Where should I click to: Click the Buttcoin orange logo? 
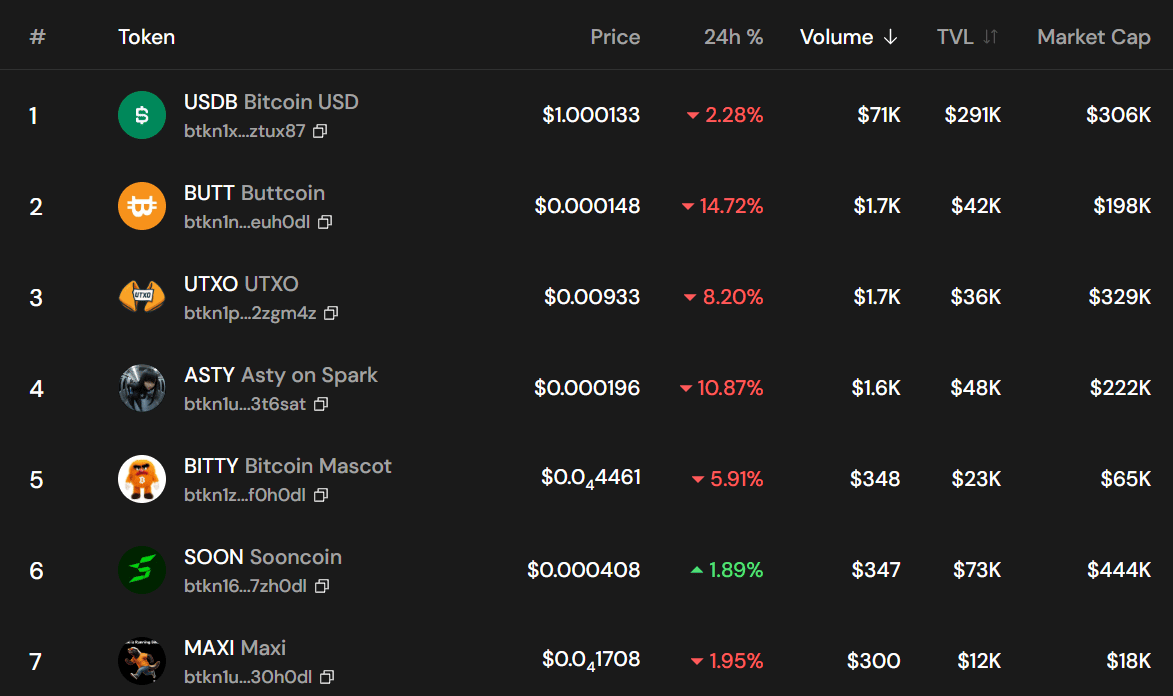coord(142,206)
